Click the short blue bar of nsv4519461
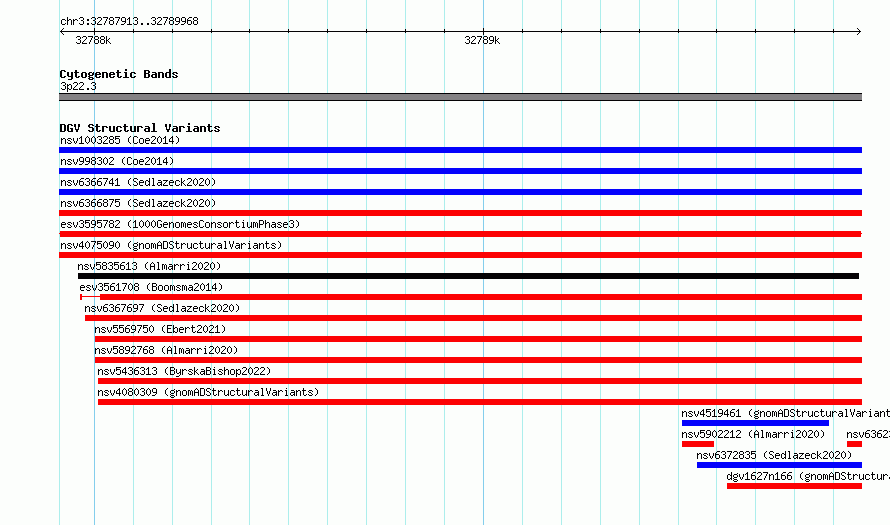The image size is (890, 525). click(x=755, y=423)
